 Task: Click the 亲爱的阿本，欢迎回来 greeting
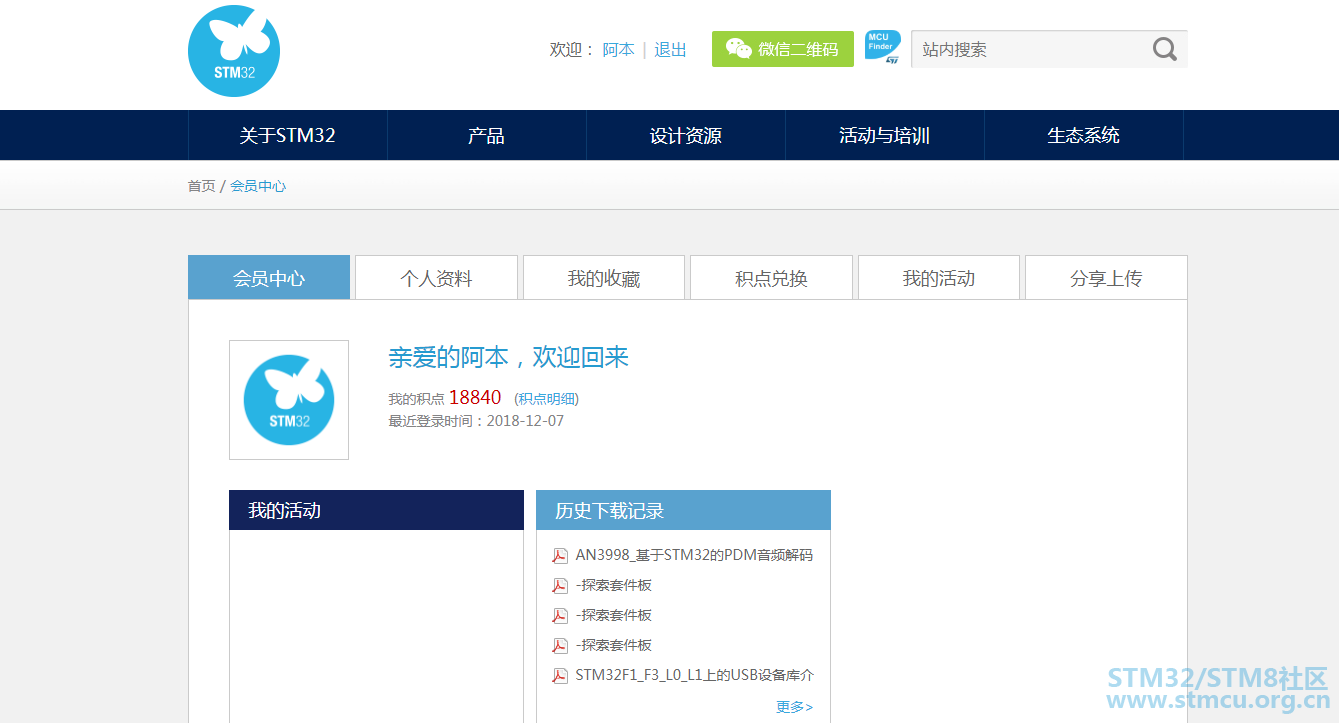point(508,357)
